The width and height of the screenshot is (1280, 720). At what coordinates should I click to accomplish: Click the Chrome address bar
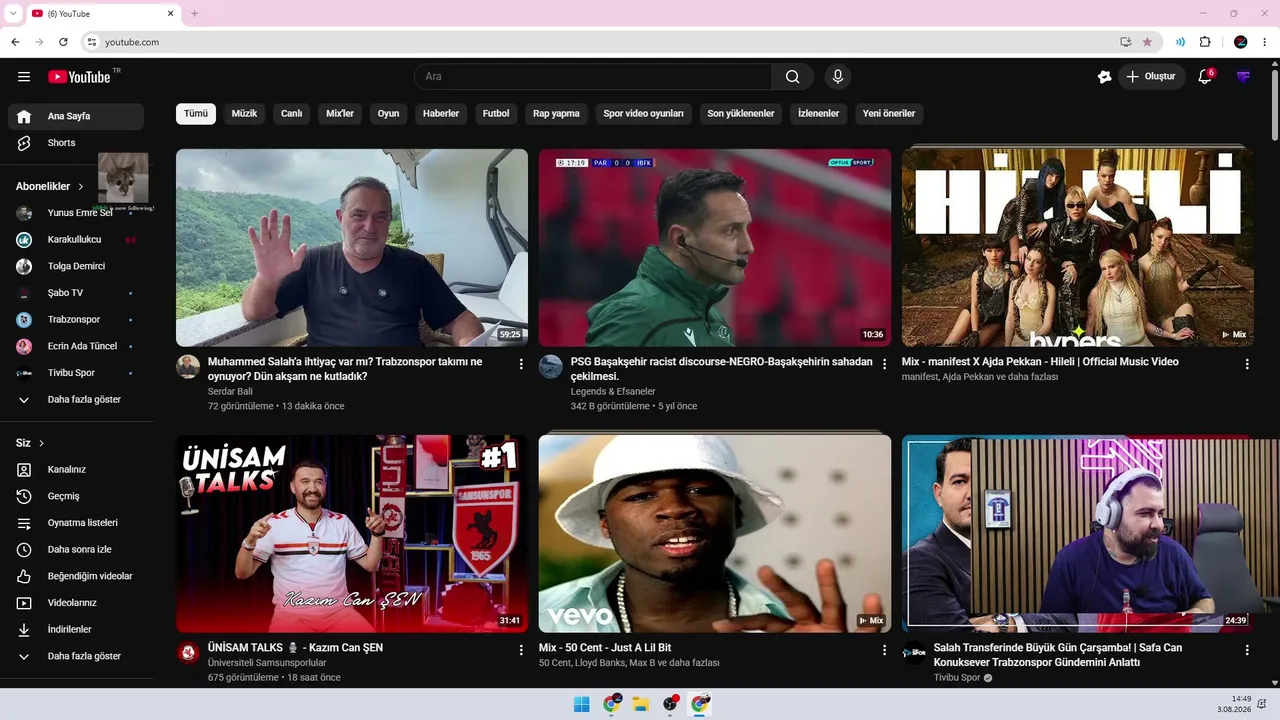coord(600,42)
